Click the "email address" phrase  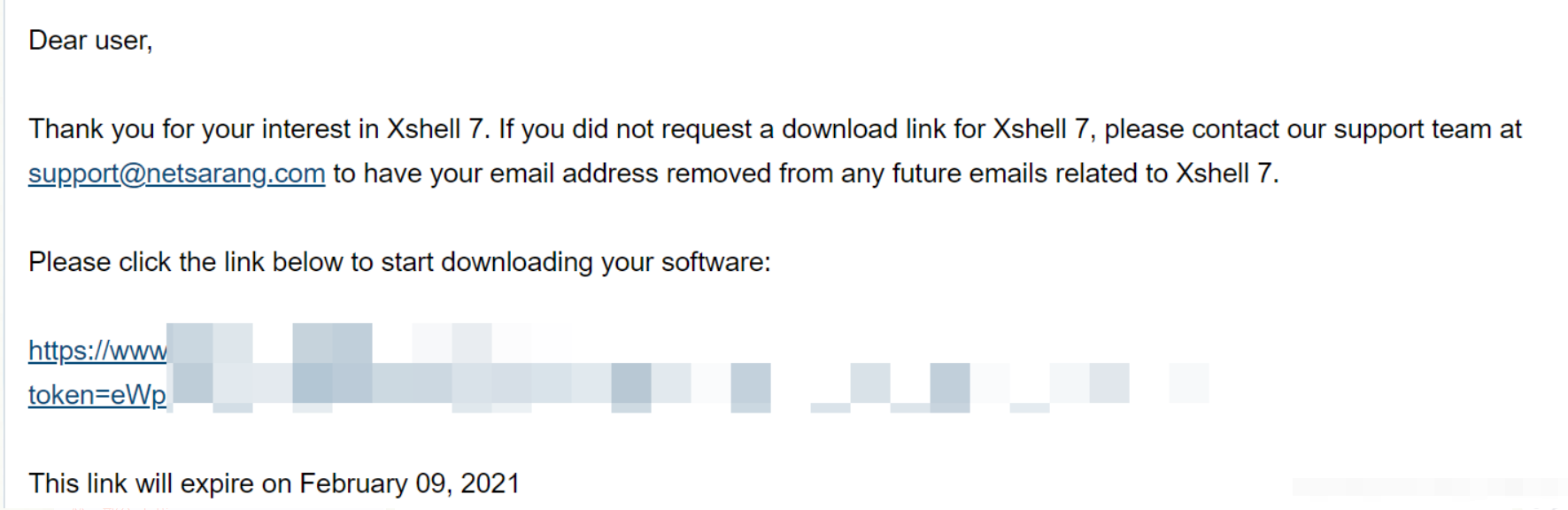point(574,174)
